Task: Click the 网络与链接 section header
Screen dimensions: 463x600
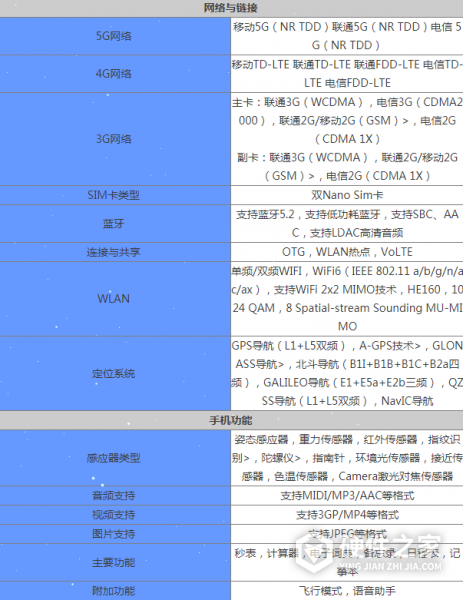Action: [231, 8]
